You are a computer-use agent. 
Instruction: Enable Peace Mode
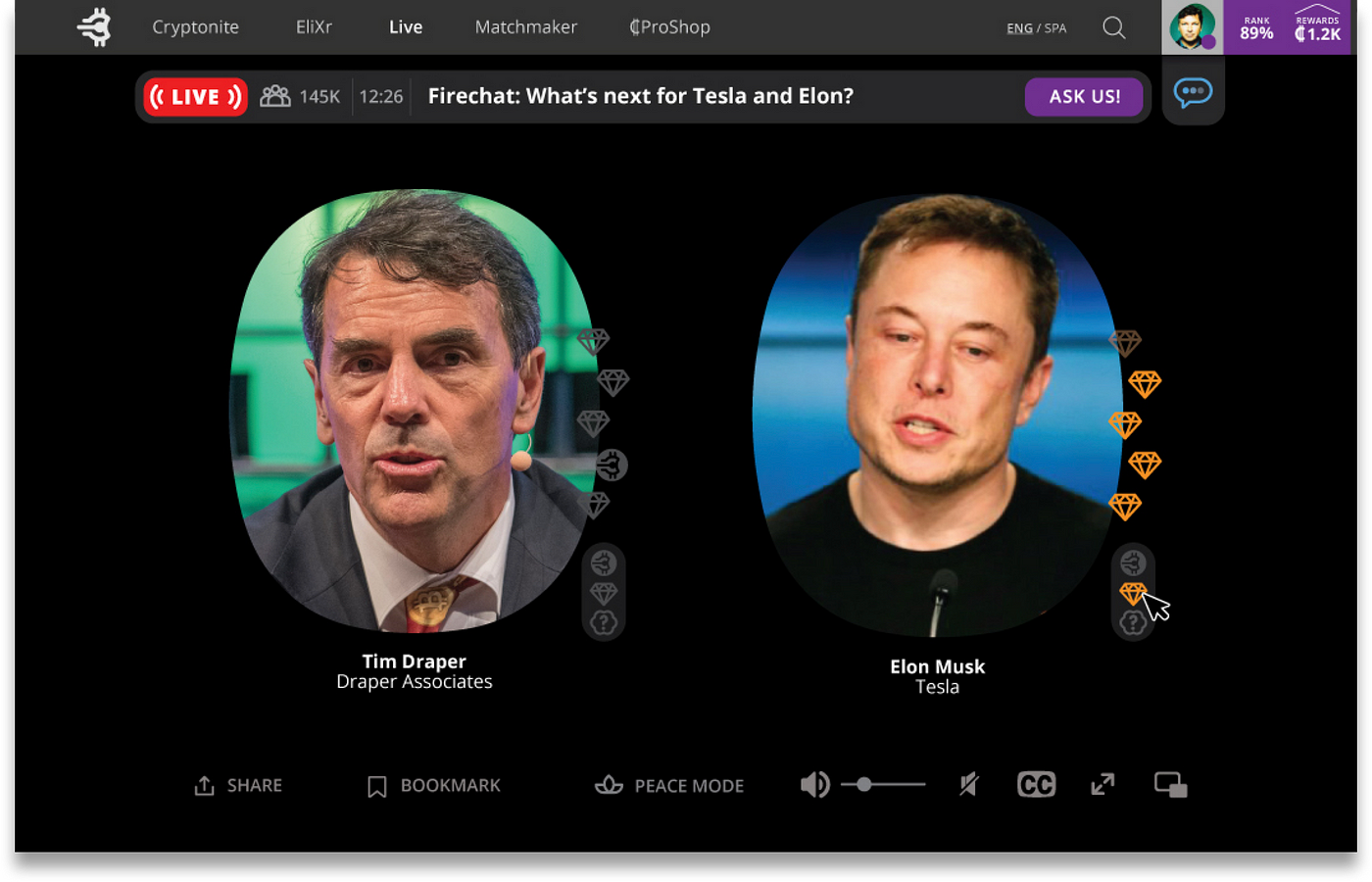tap(670, 786)
